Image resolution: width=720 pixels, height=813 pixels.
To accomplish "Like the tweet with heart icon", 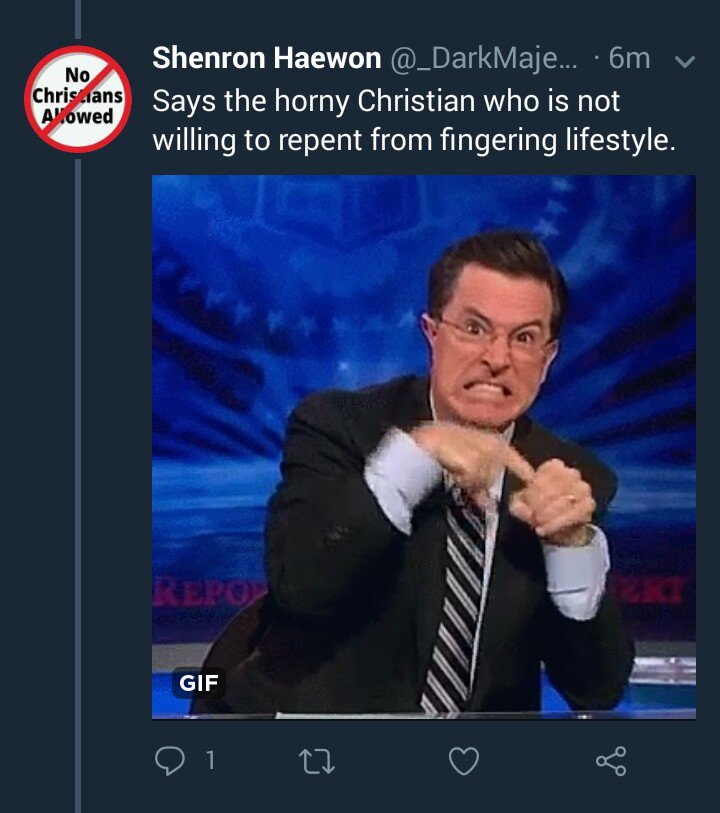I will click(463, 761).
